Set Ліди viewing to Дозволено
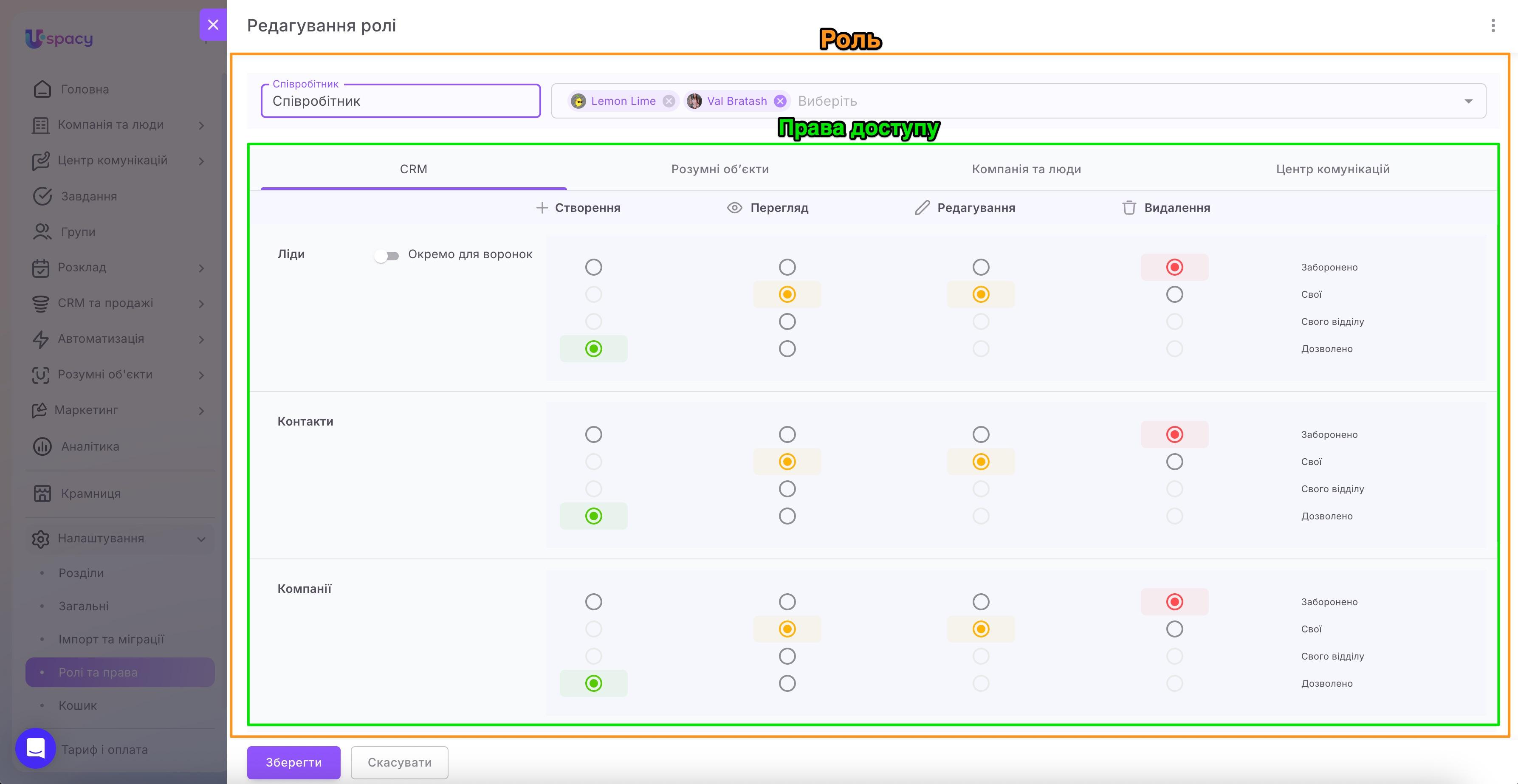 pyautogui.click(x=787, y=349)
